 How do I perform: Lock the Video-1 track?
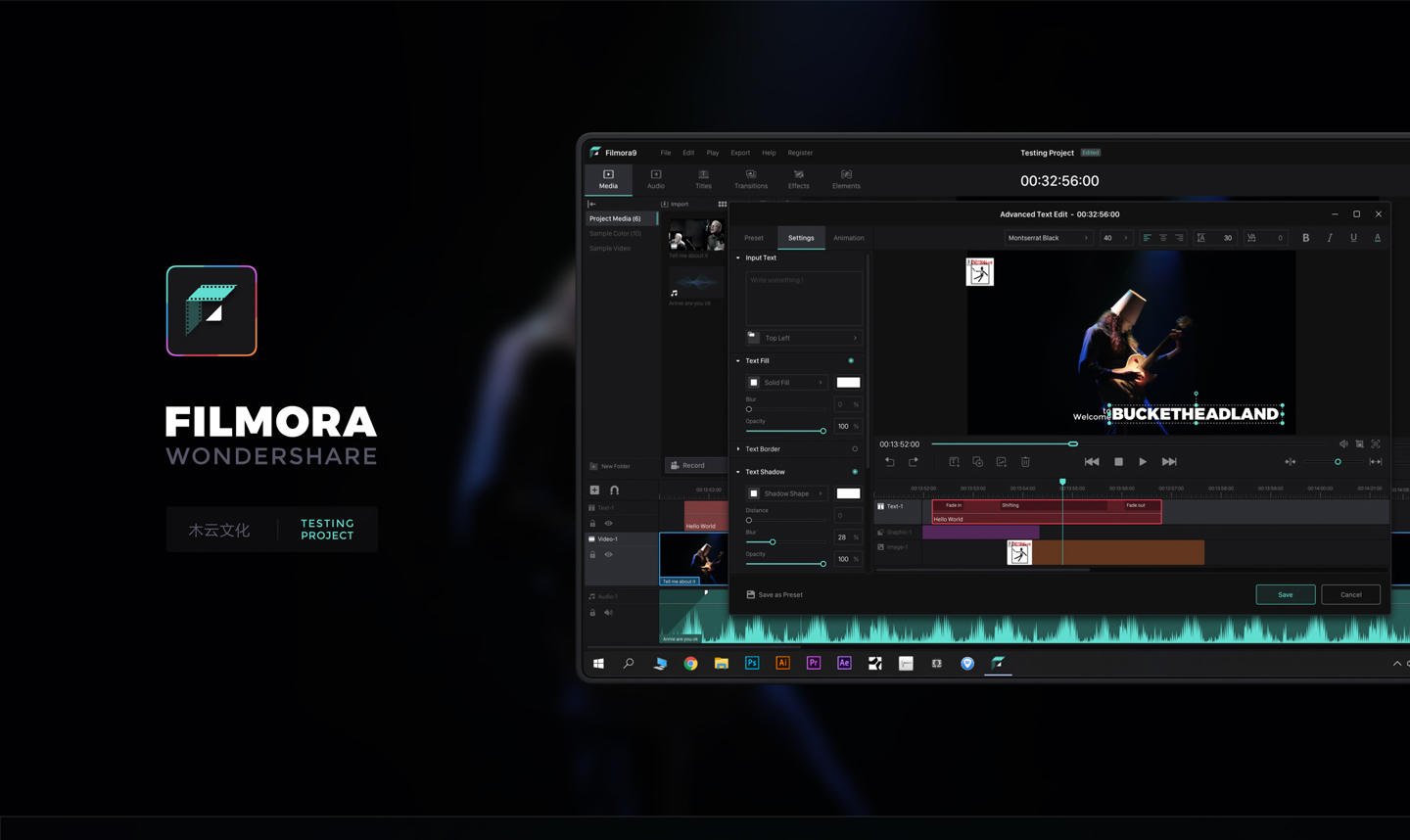click(x=592, y=555)
